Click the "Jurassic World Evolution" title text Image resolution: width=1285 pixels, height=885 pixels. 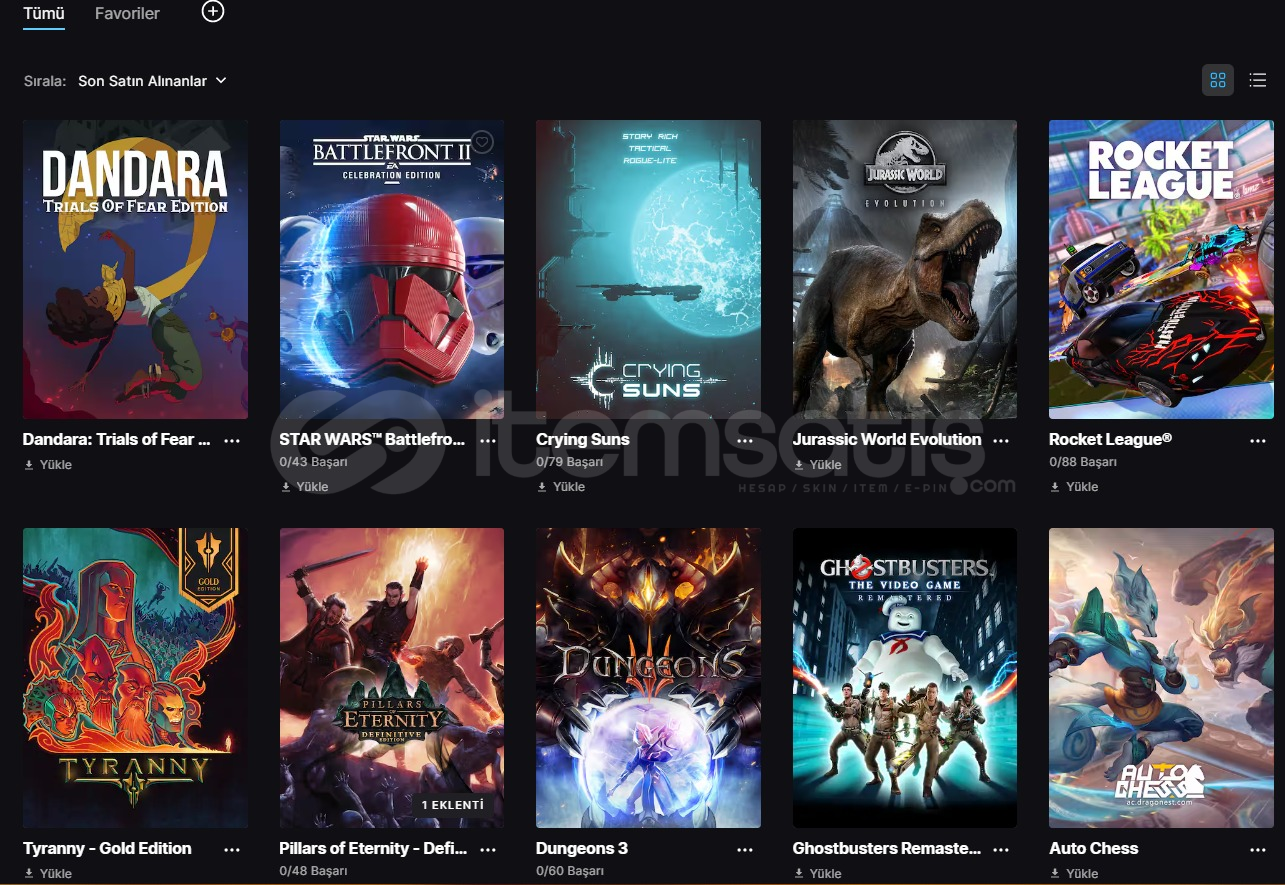tap(887, 440)
